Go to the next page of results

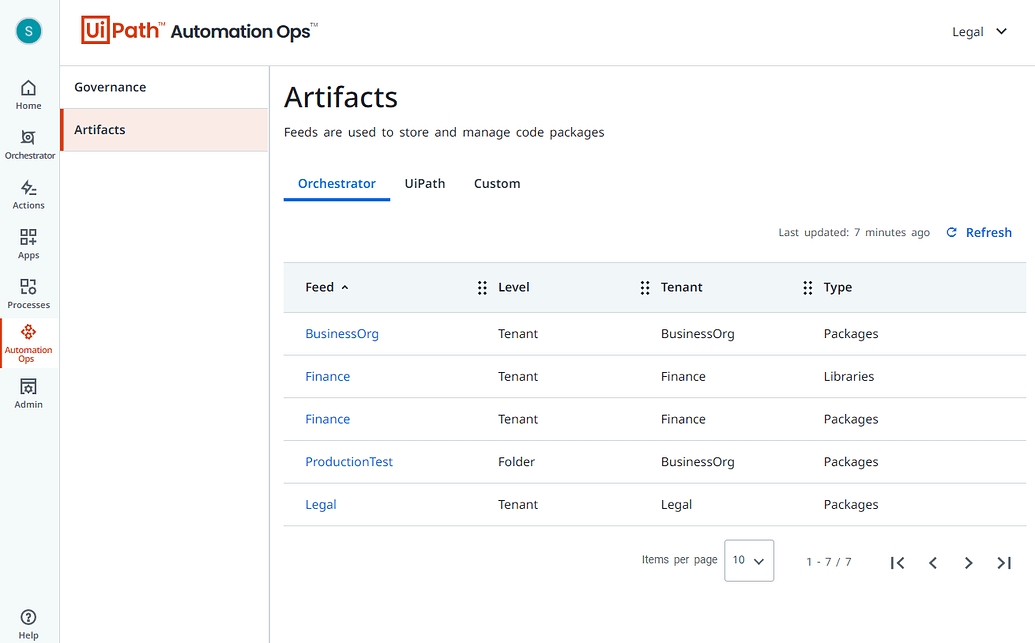click(968, 563)
